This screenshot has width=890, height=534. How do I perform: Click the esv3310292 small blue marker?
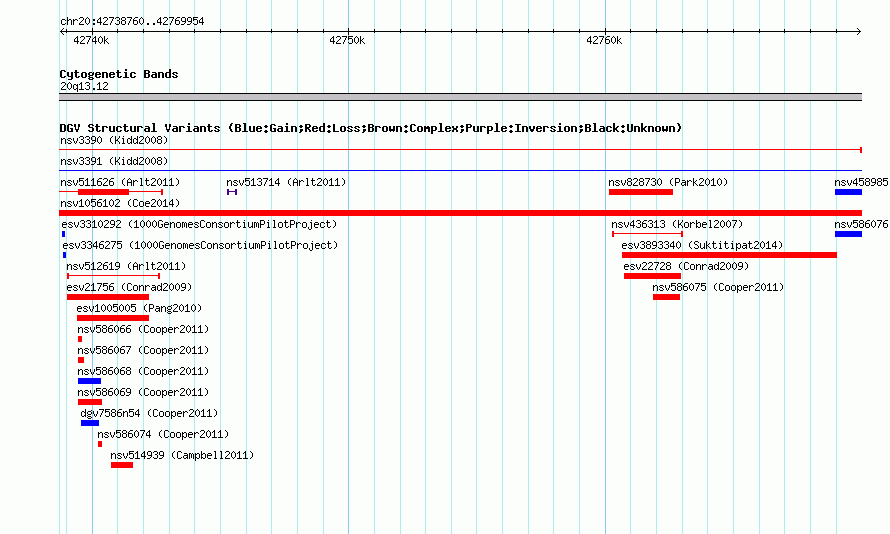pos(64,234)
